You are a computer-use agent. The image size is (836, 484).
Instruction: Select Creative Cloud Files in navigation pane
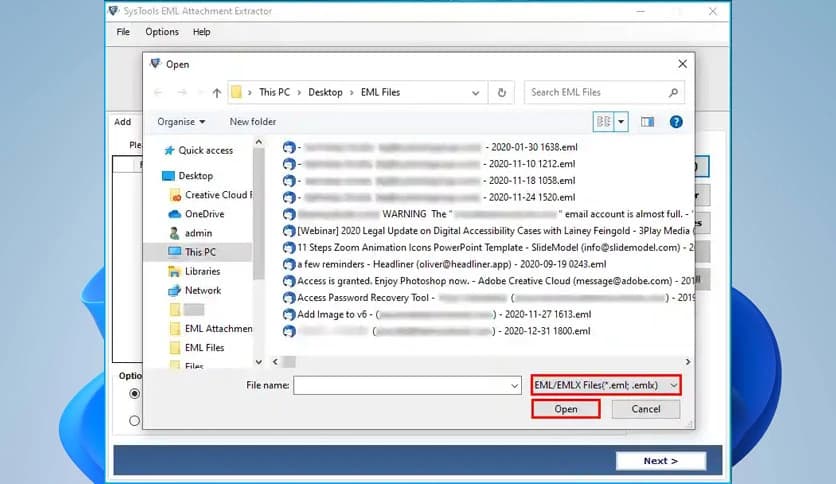[x=219, y=195]
